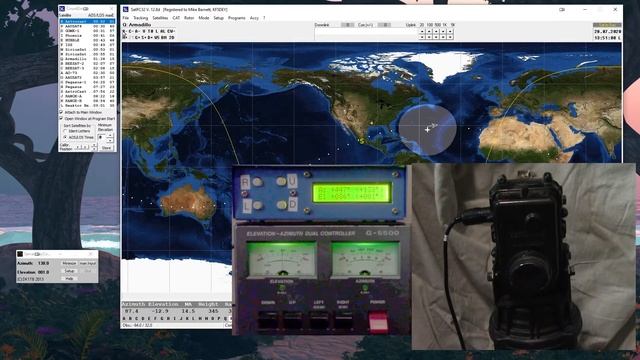
Task: Open the Setup menu in main window
Action: click(x=218, y=18)
